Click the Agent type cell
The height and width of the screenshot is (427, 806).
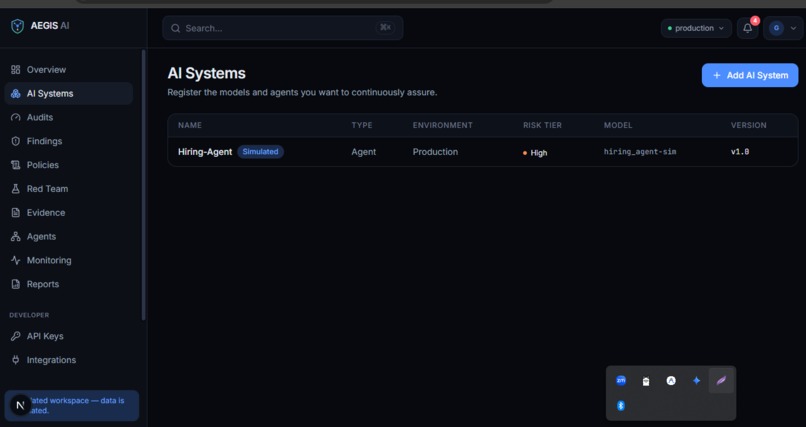coord(363,152)
